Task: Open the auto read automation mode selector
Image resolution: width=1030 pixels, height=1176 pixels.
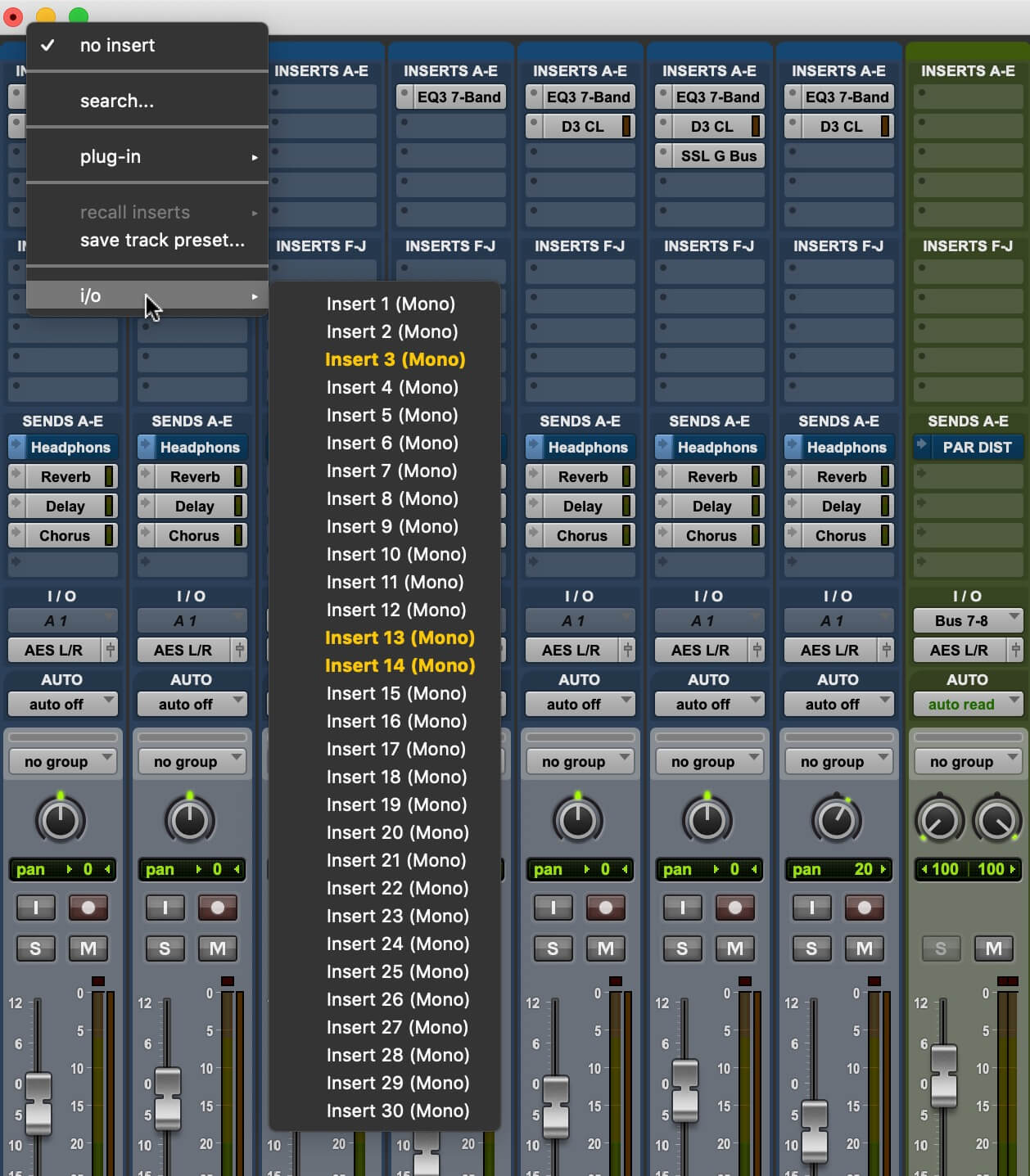Action: click(x=968, y=704)
